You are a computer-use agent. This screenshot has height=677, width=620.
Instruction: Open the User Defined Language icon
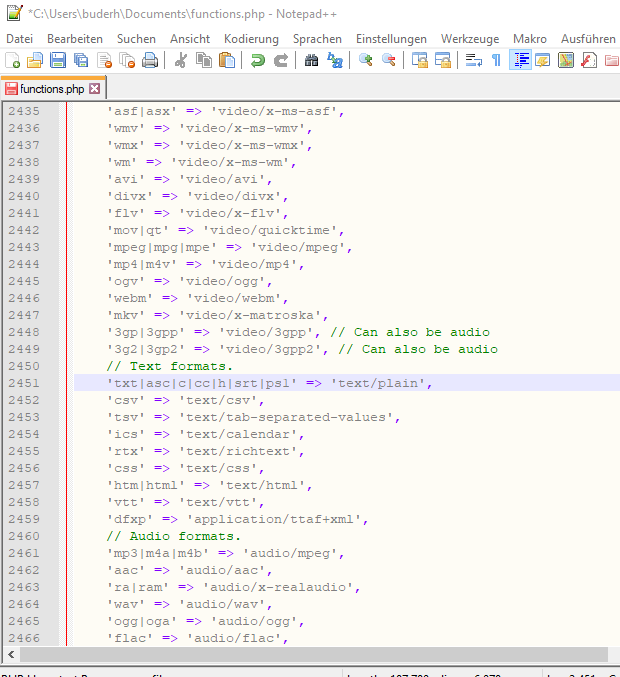543,60
